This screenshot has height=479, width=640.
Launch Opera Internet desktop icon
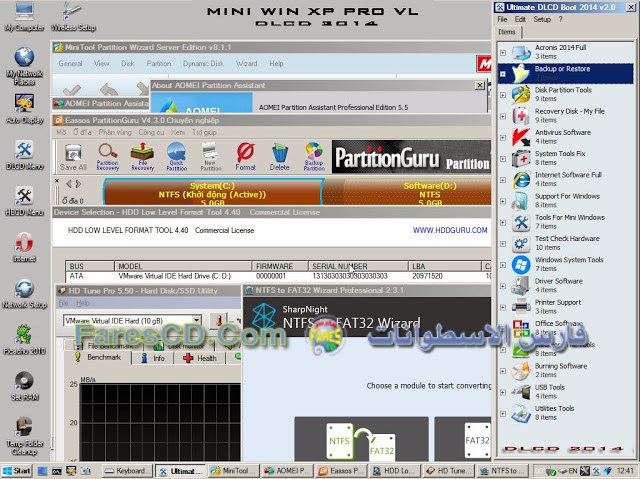point(24,247)
